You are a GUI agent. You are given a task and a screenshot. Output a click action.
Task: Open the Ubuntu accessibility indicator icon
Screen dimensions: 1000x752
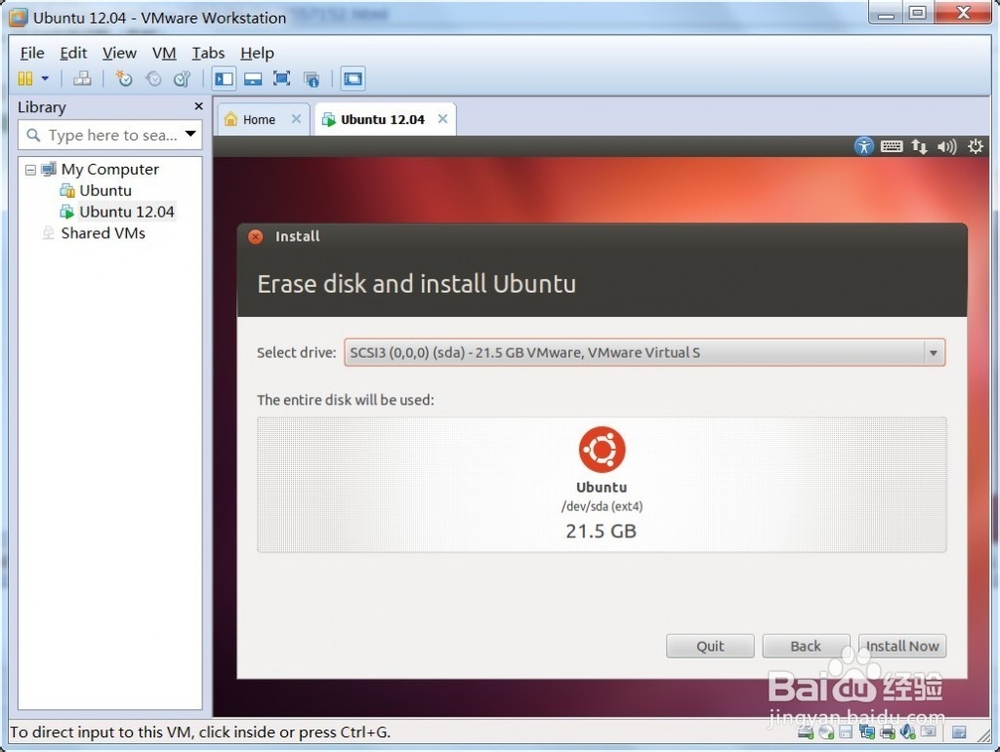point(864,146)
